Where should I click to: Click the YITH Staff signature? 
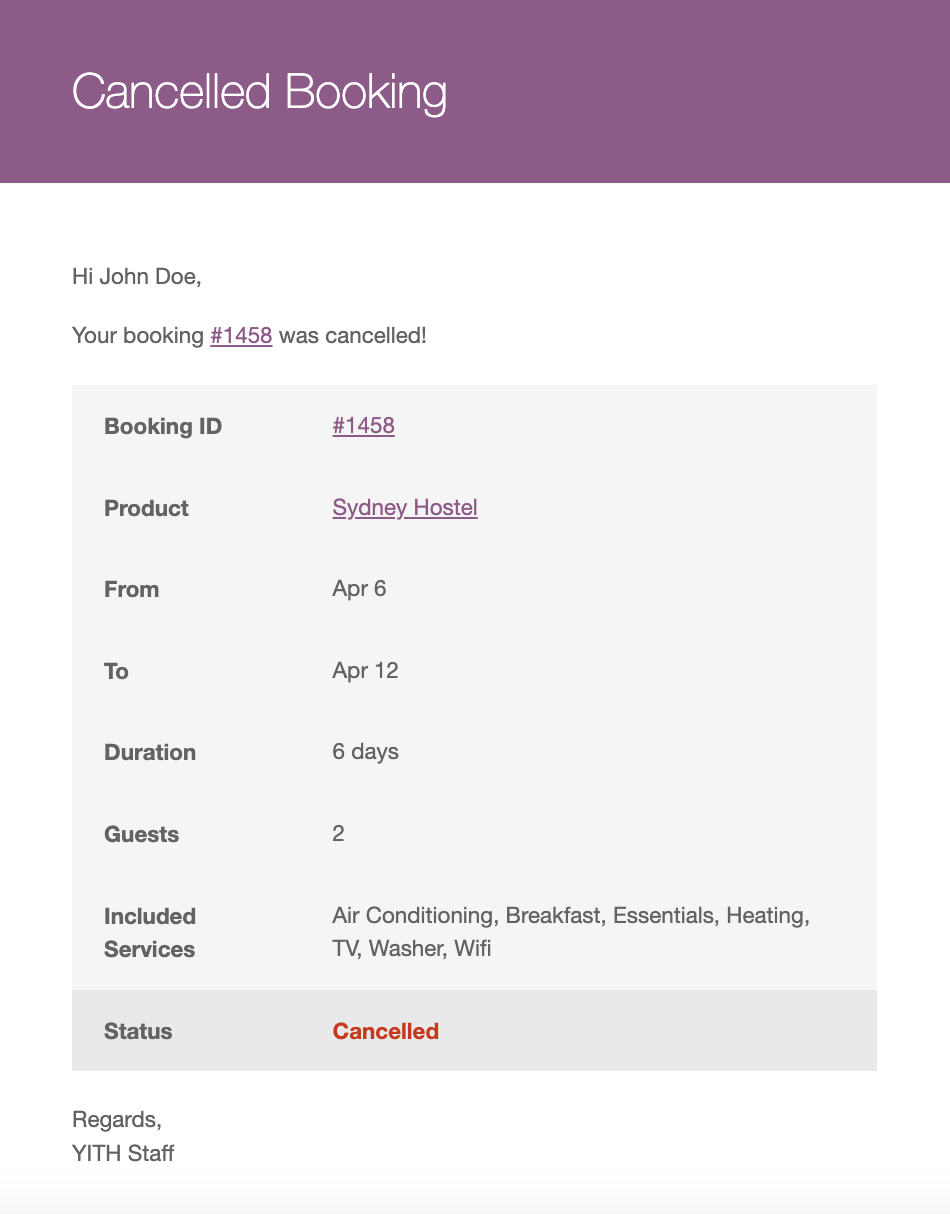(x=123, y=1154)
